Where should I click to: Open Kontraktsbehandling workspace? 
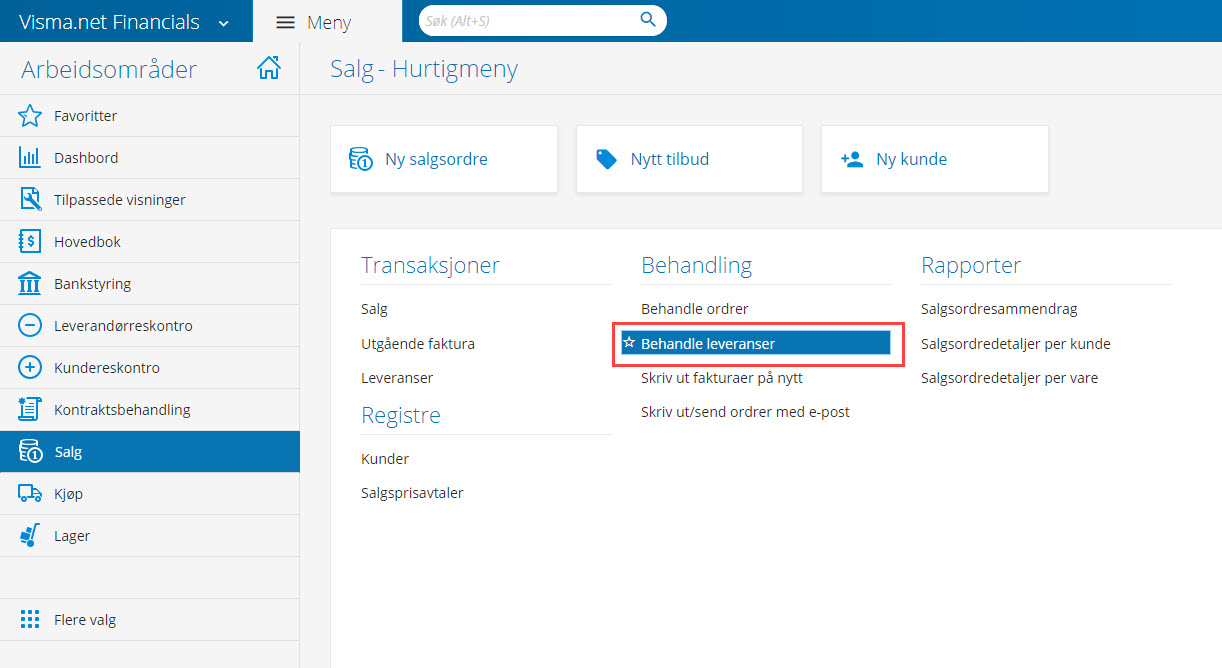150,410
